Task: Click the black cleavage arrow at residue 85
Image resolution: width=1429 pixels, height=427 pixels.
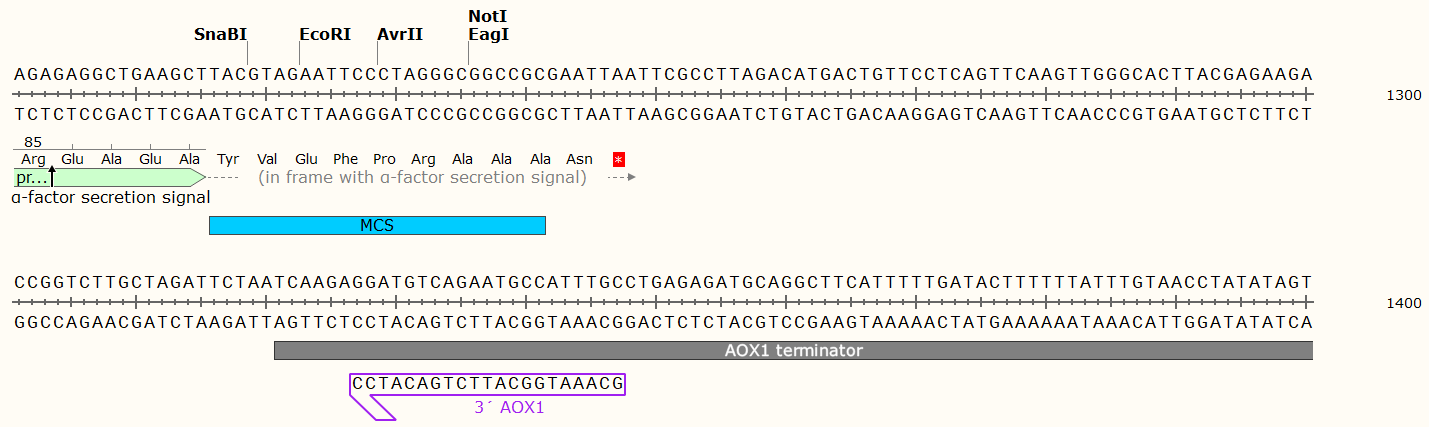Action: (x=52, y=177)
